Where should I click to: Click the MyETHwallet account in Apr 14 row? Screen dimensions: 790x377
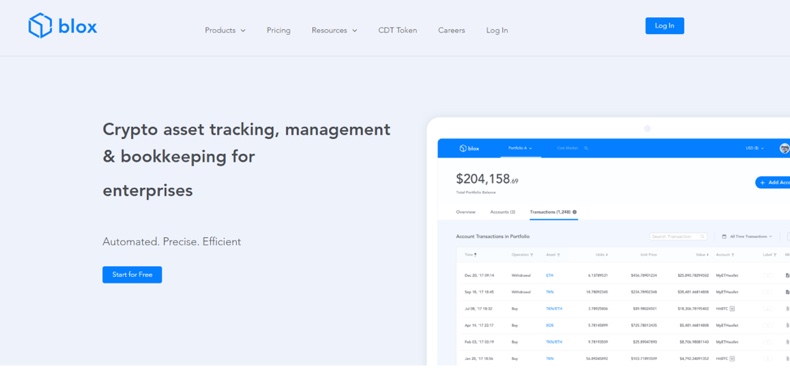click(x=727, y=326)
